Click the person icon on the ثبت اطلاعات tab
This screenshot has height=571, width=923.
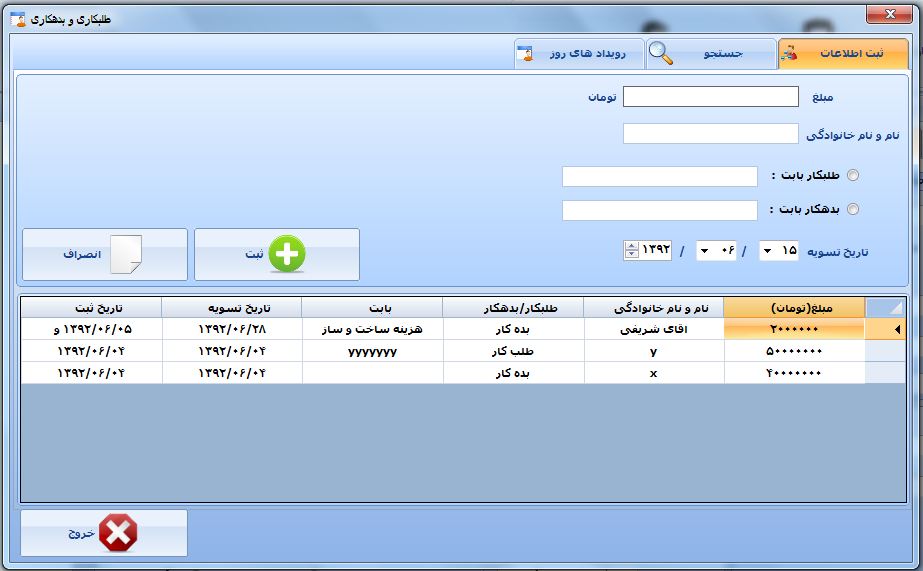tap(789, 54)
